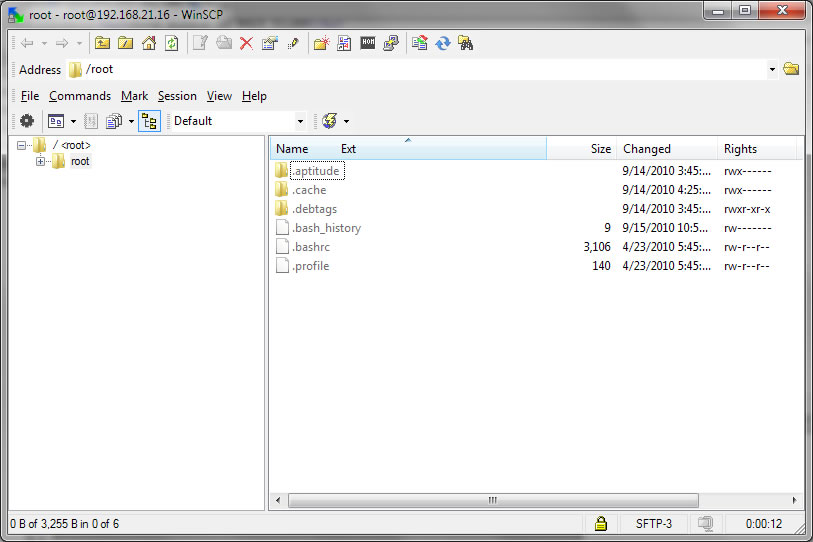Viewport: 813px width, 542px height.
Task: Open the Mark menu
Action: [134, 96]
